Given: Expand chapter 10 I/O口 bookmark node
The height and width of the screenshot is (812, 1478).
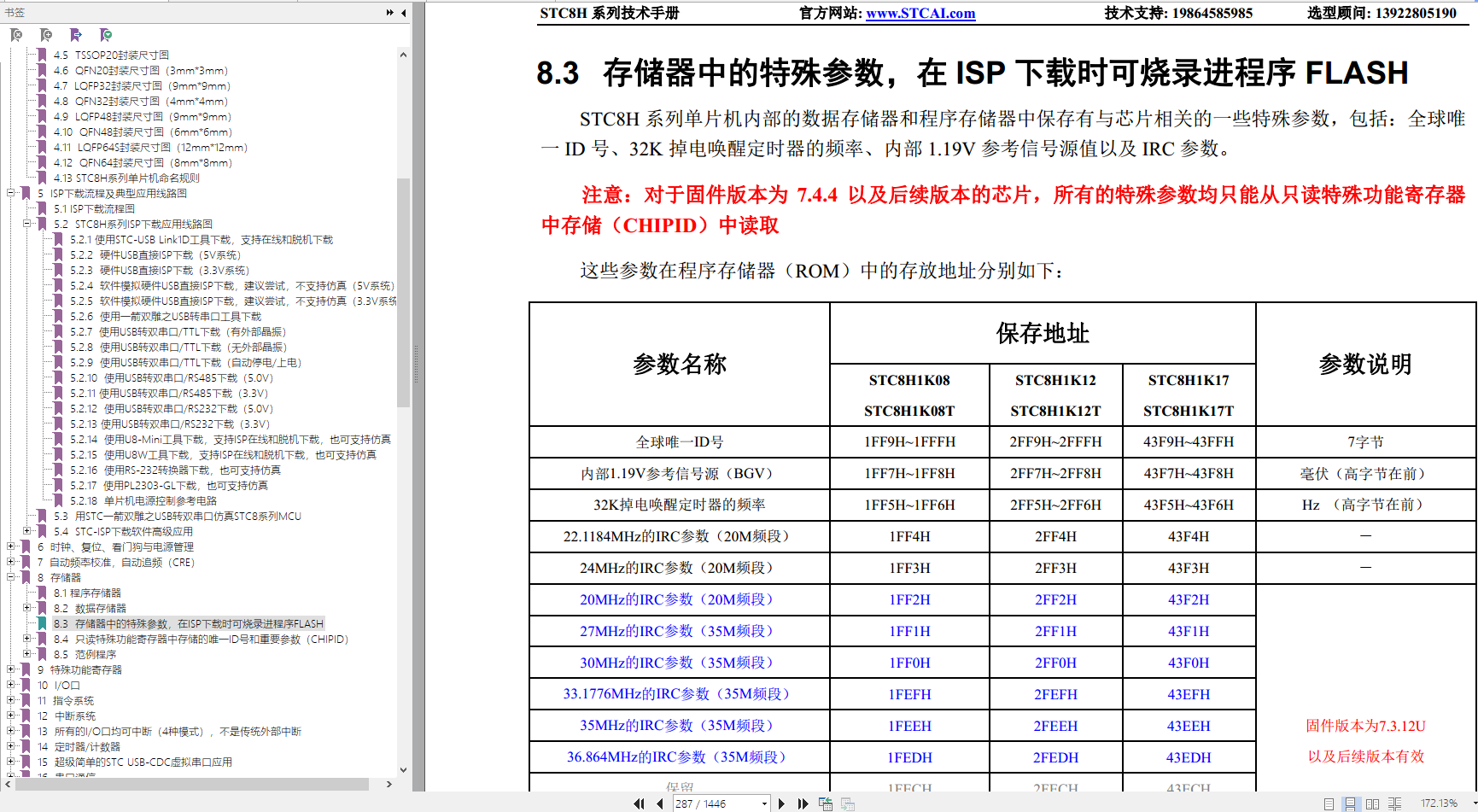Looking at the screenshot, I should pyautogui.click(x=11, y=685).
